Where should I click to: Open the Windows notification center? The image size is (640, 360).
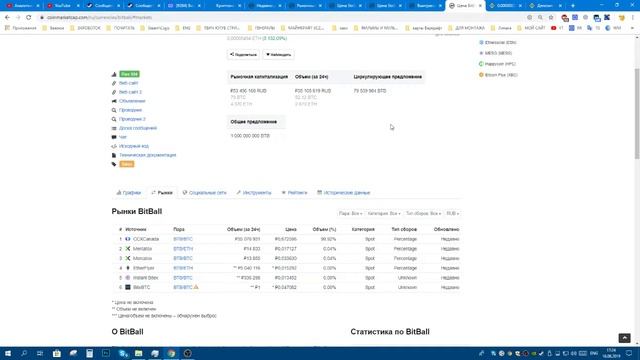[x=629, y=353]
